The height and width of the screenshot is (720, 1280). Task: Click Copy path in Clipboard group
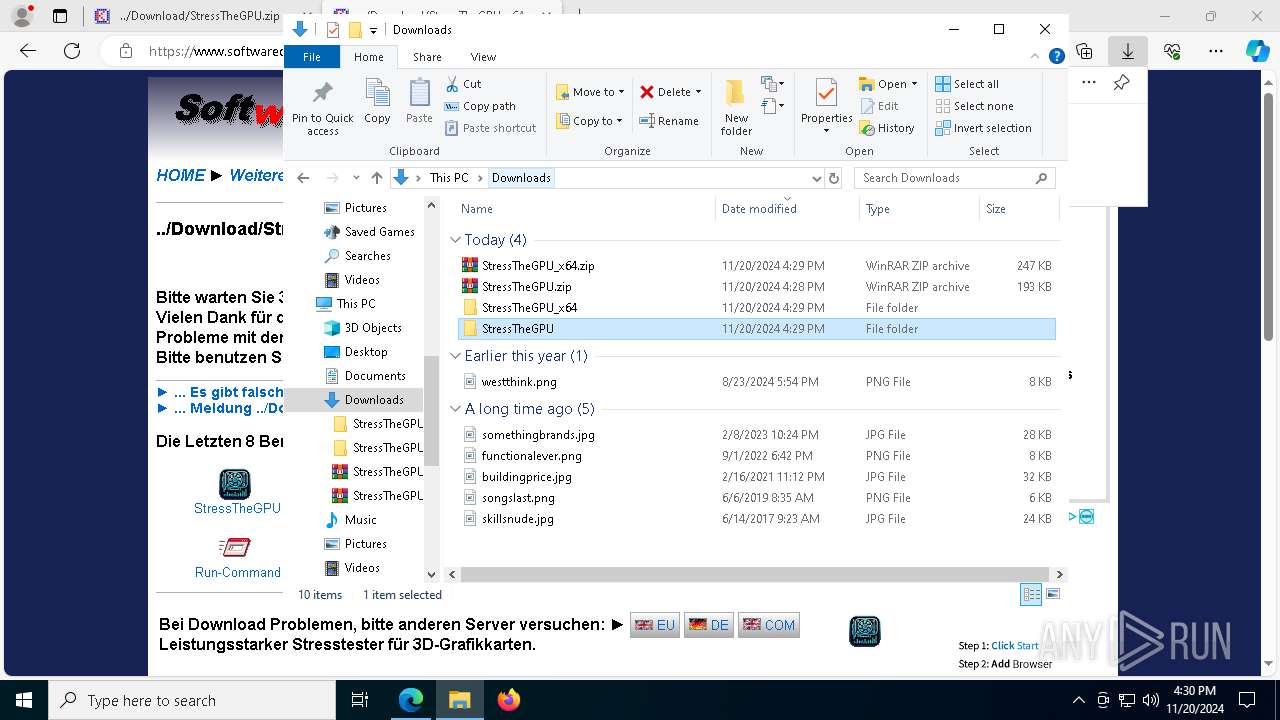pos(480,106)
